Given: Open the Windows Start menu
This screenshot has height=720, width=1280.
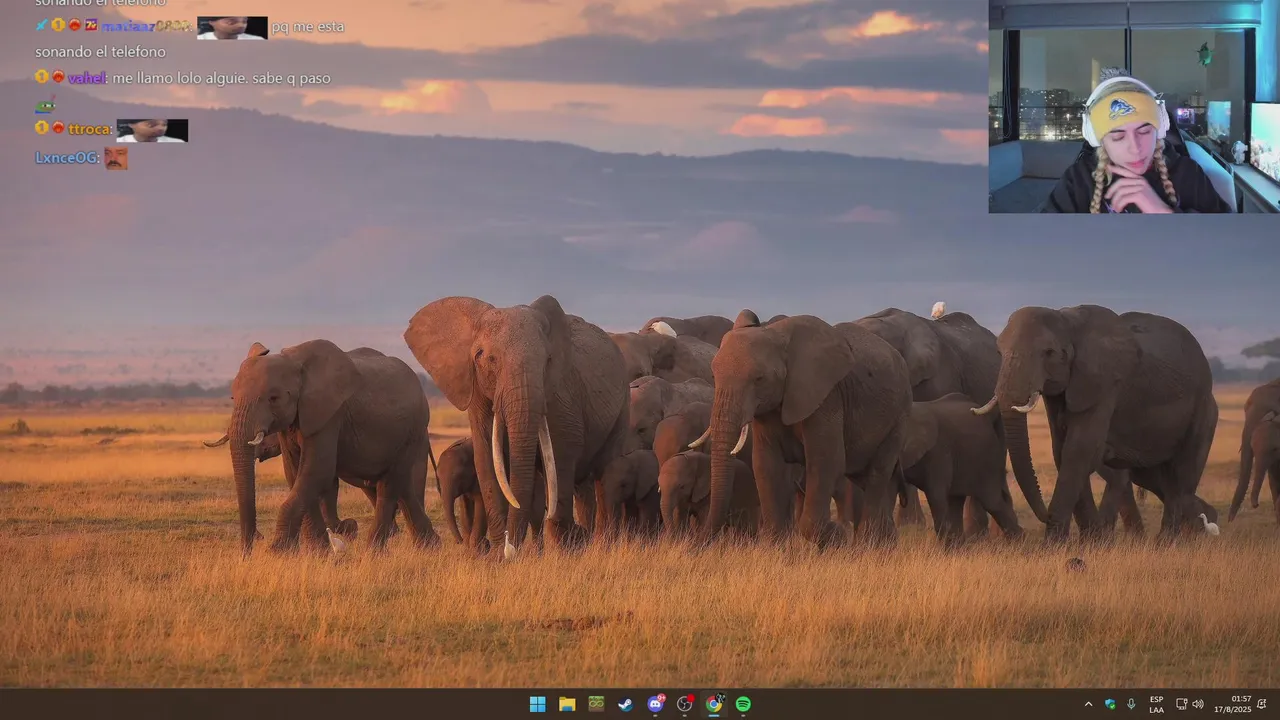Looking at the screenshot, I should pos(537,704).
